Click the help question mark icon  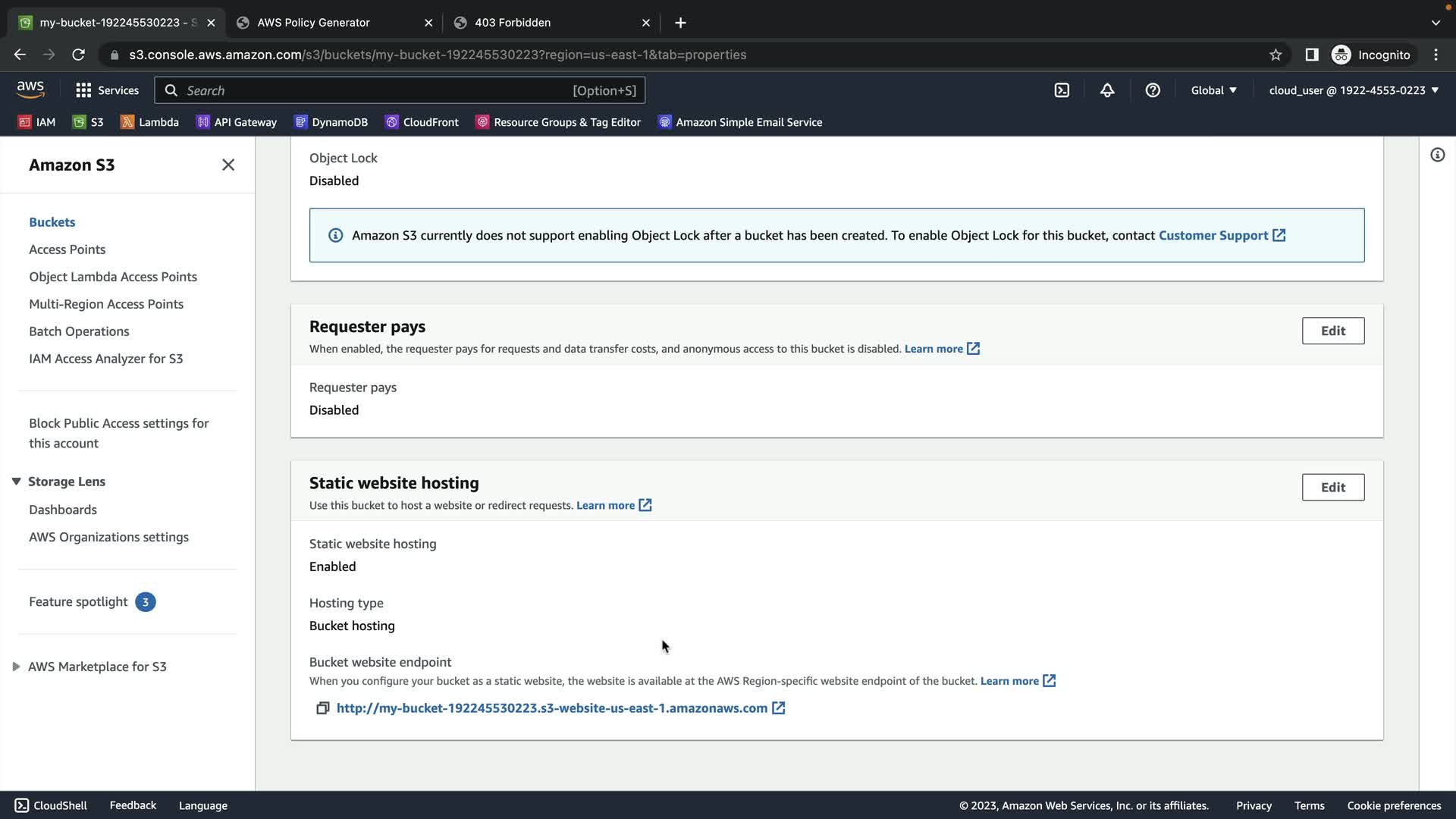(x=1153, y=90)
